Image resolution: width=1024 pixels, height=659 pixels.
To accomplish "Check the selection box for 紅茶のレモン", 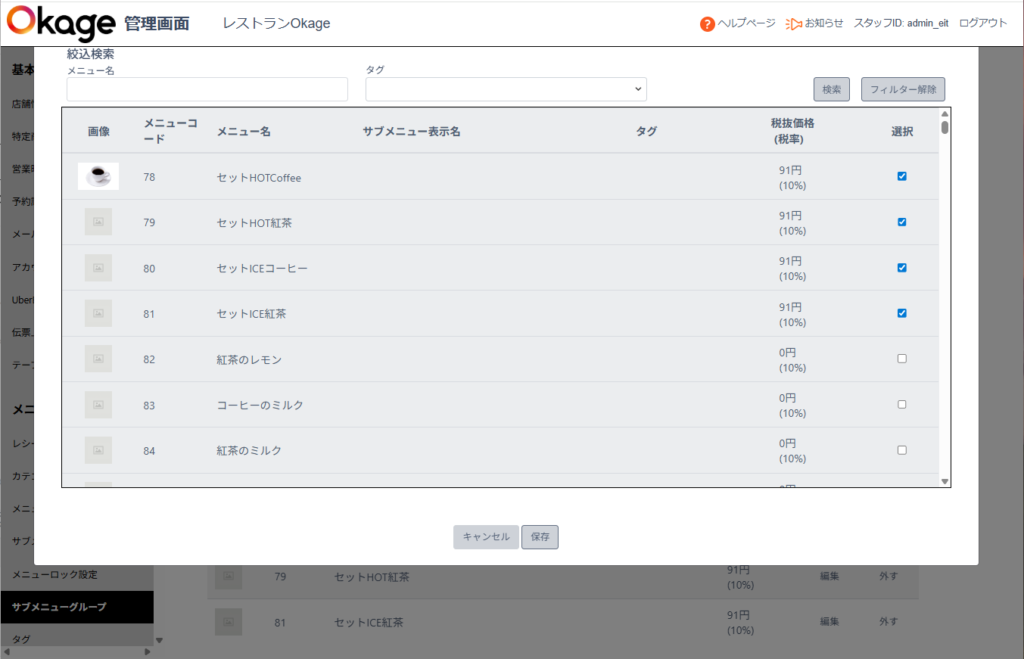I will [902, 359].
